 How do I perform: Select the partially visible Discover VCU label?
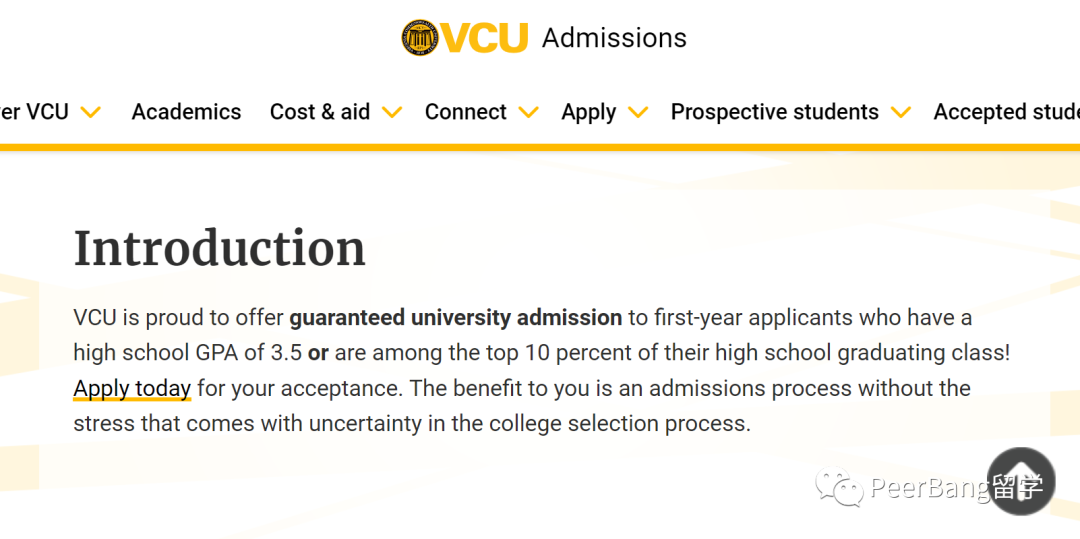point(34,112)
